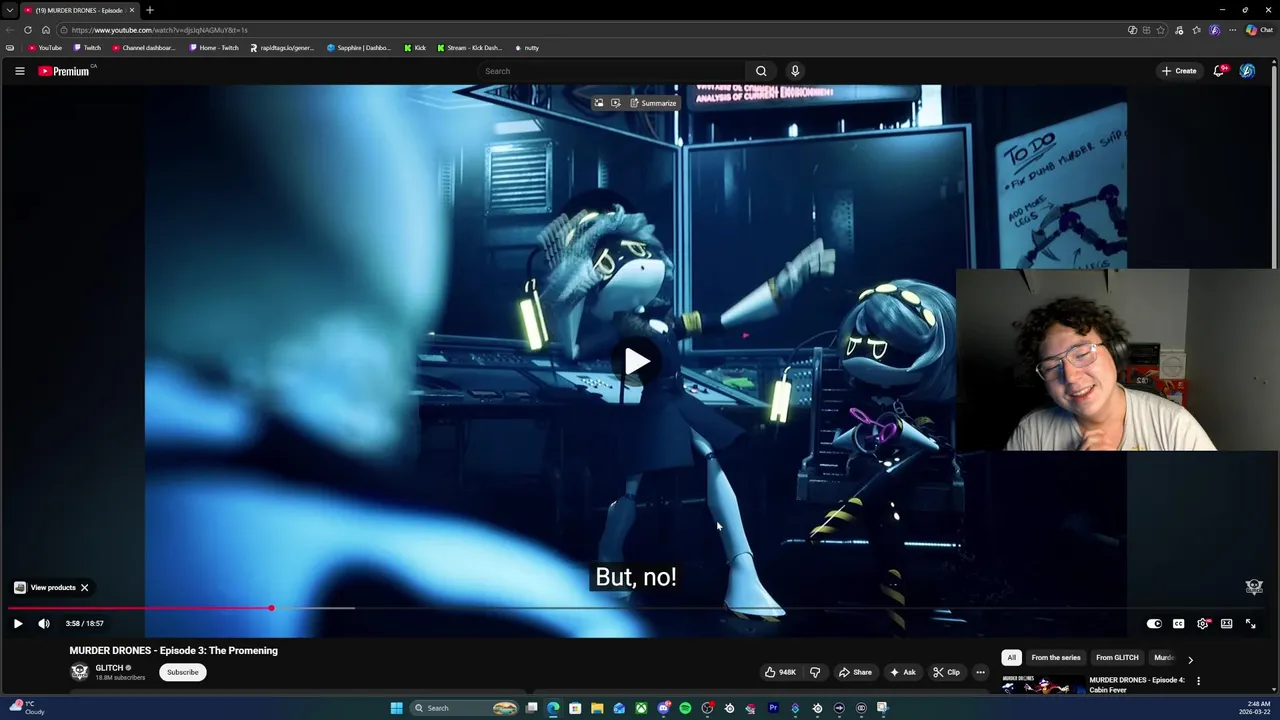This screenshot has height=720, width=1280.
Task: Click the Summarize button above video
Action: (653, 103)
